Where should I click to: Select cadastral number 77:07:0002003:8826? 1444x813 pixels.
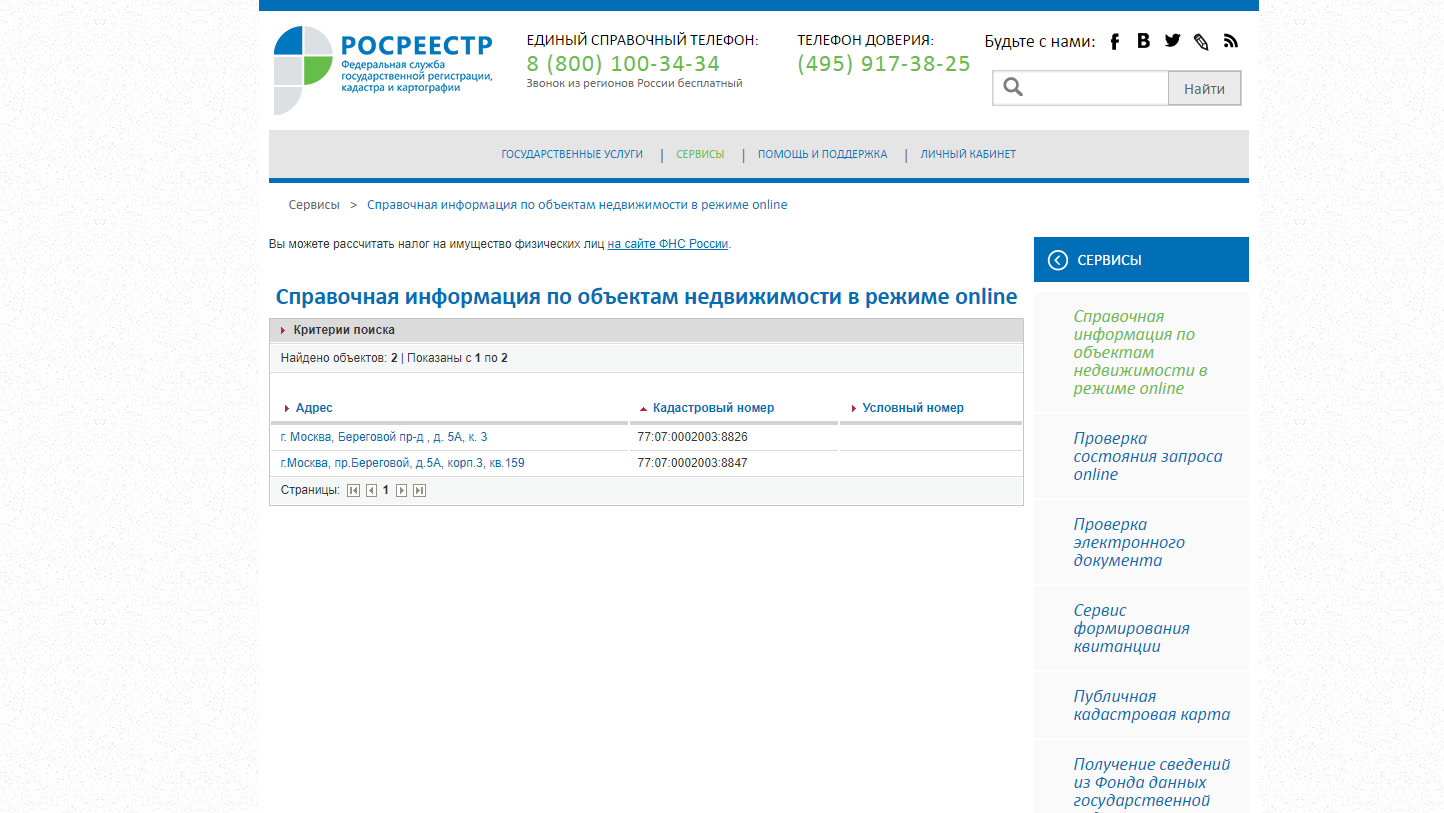point(692,437)
